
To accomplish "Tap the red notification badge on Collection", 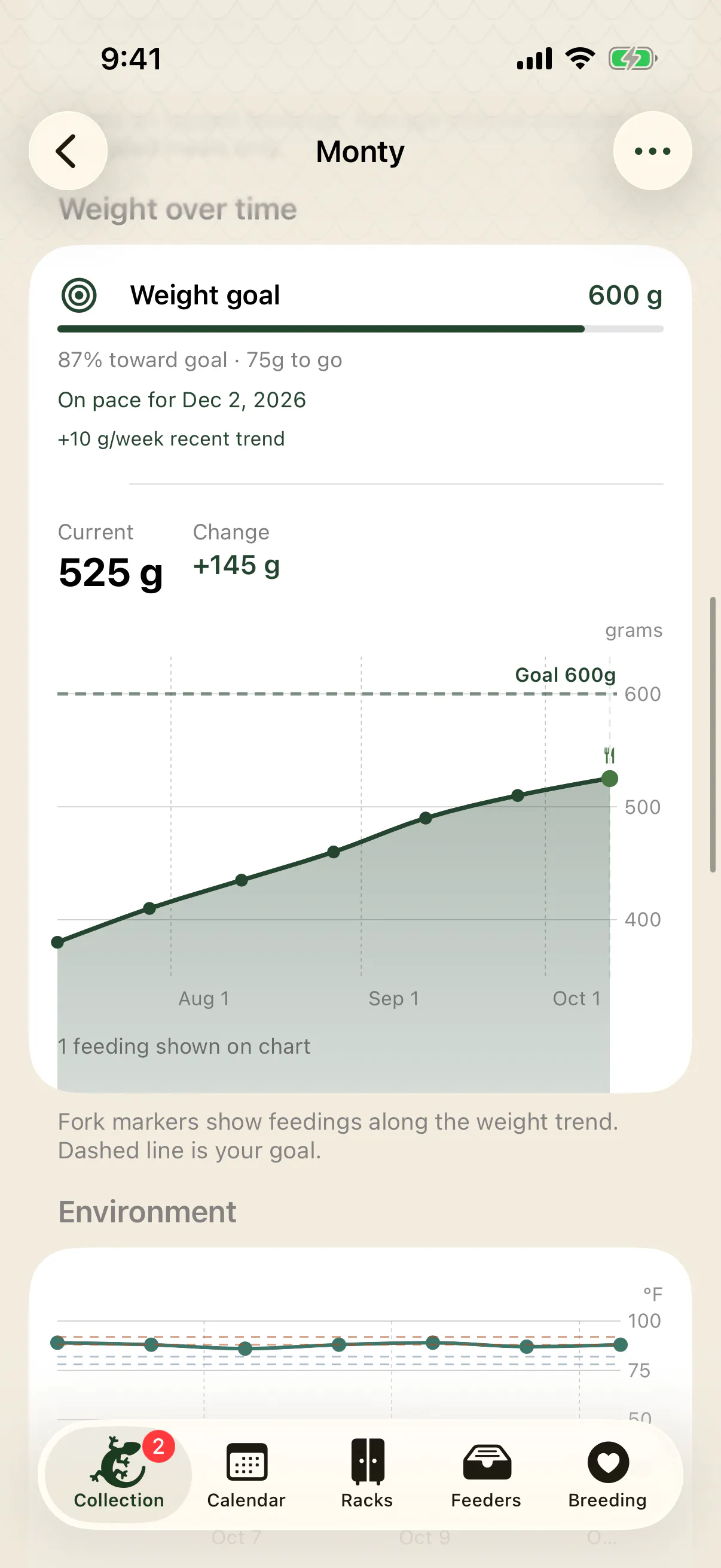I will (158, 1445).
